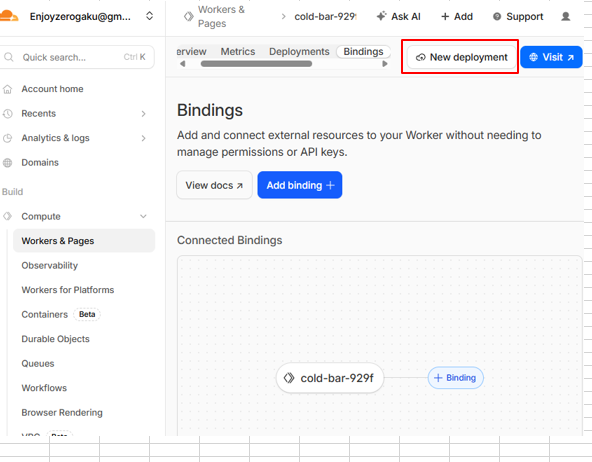Screen dimensions: 592x462
Task: Expand the Recents submenu chevron
Action: click(x=143, y=114)
